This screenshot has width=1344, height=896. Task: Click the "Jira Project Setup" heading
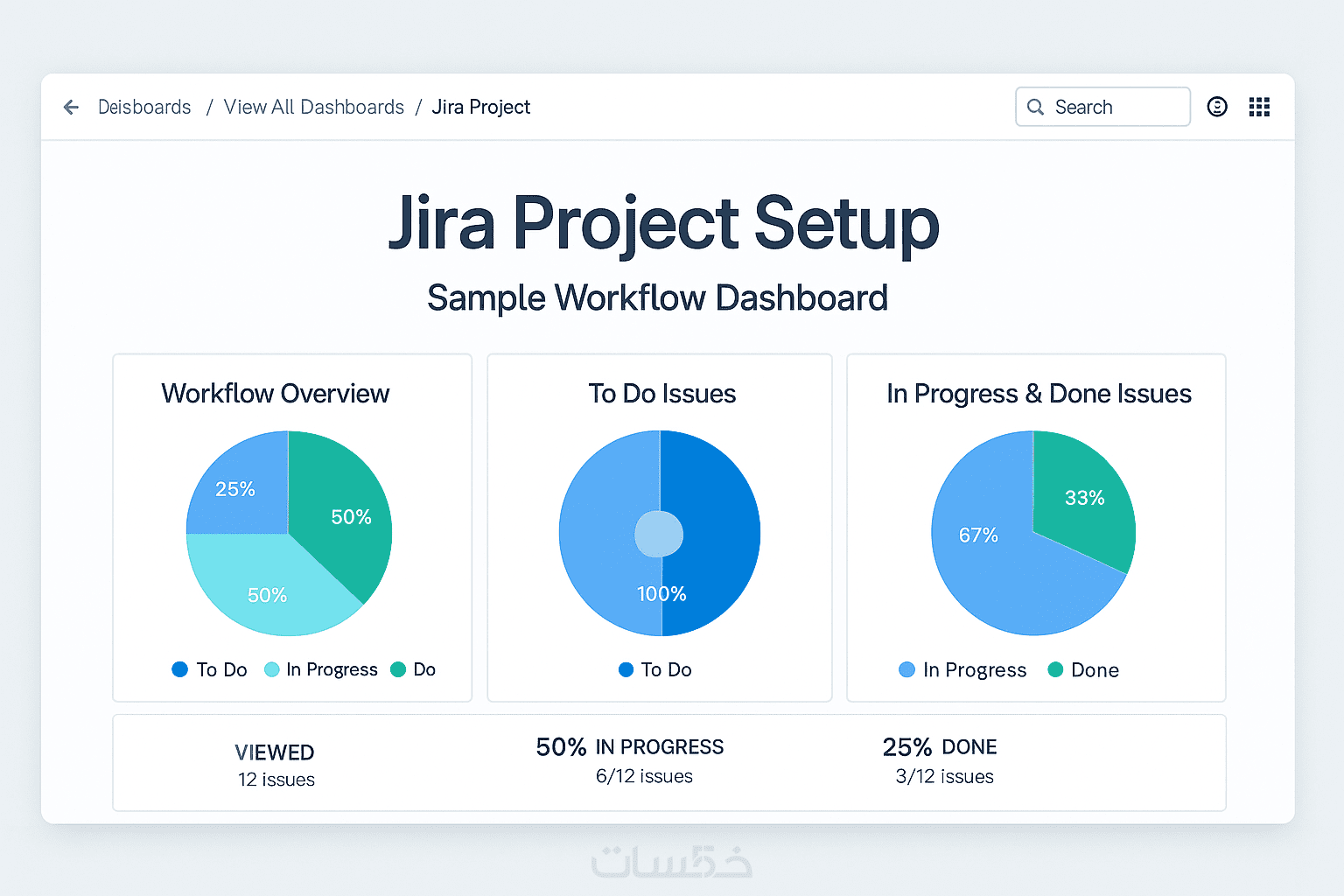tap(663, 224)
